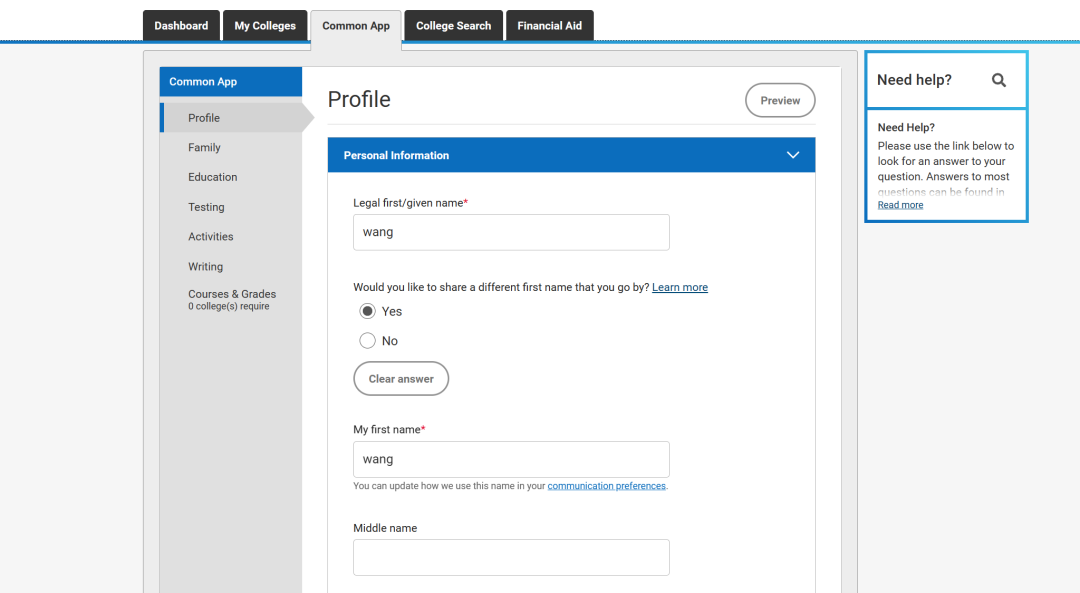The width and height of the screenshot is (1080, 593).
Task: Focus the Legal first/given name field
Action: [511, 232]
